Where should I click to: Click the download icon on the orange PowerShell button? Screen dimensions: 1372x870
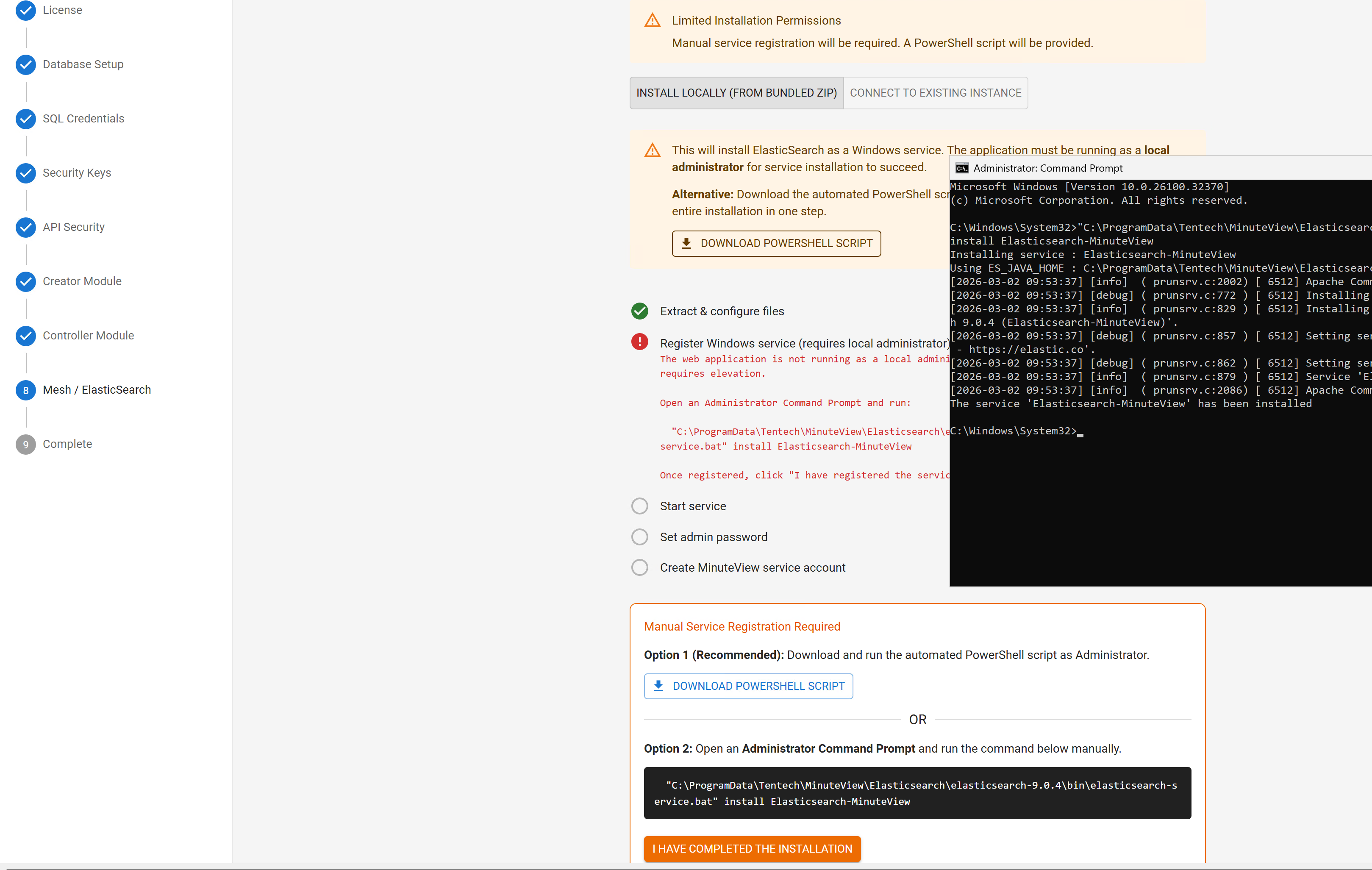(688, 243)
